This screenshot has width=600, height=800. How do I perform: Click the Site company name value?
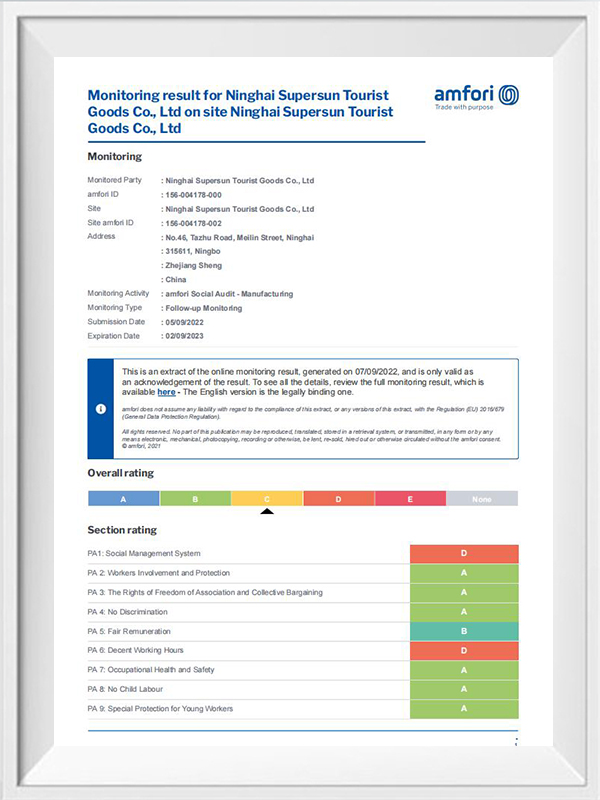[x=240, y=209]
